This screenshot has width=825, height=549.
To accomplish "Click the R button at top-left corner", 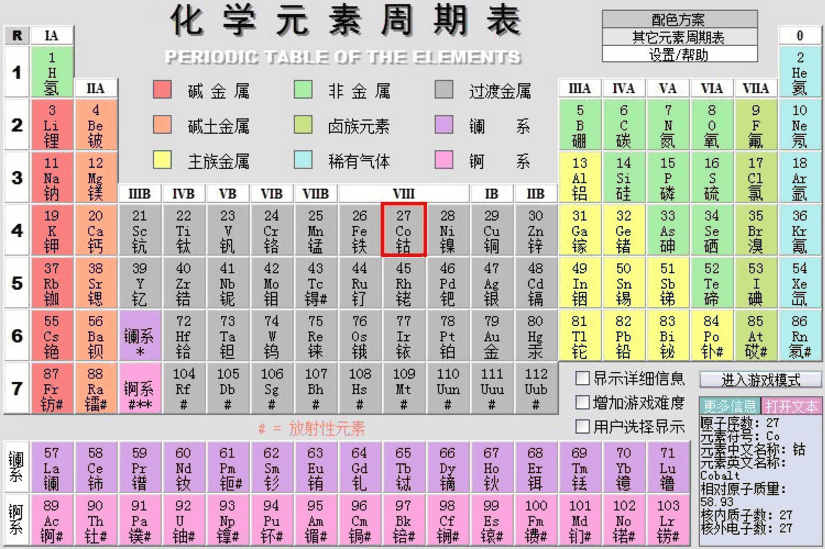I will [16, 36].
